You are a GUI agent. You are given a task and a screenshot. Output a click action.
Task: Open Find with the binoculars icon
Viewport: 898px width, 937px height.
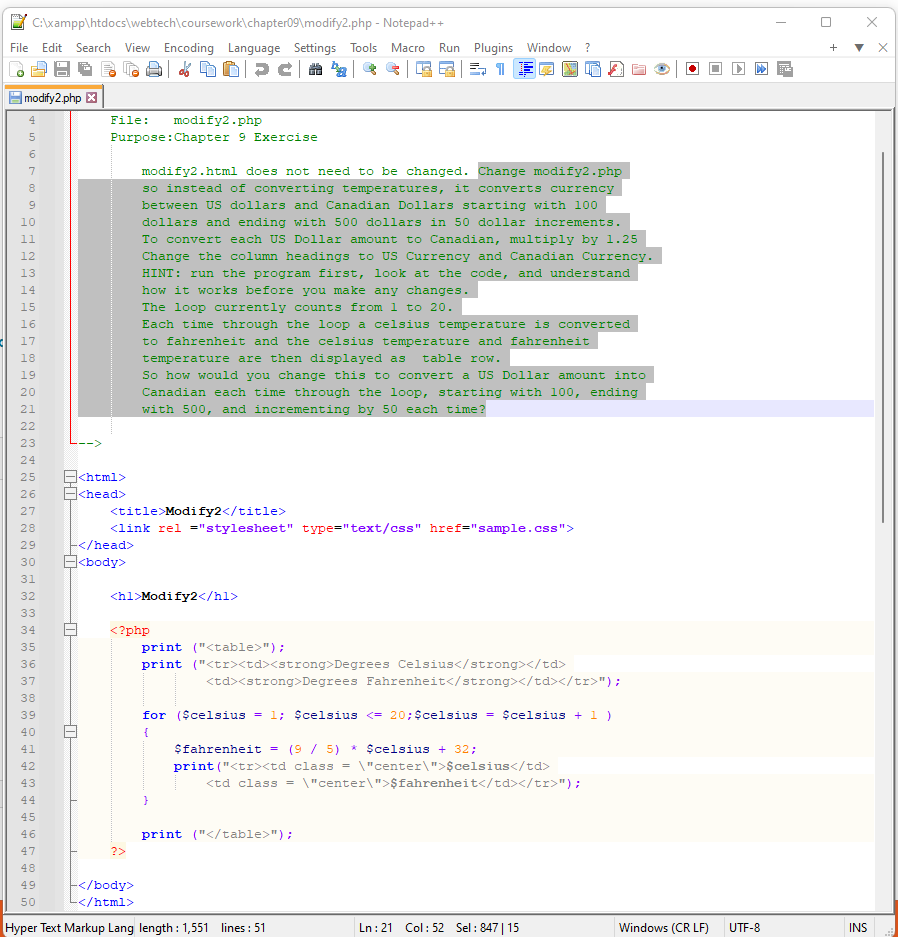[315, 69]
